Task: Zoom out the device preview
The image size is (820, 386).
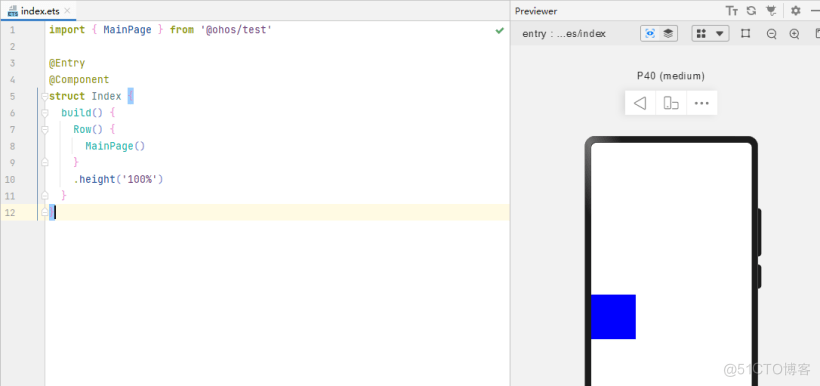Action: (771, 34)
